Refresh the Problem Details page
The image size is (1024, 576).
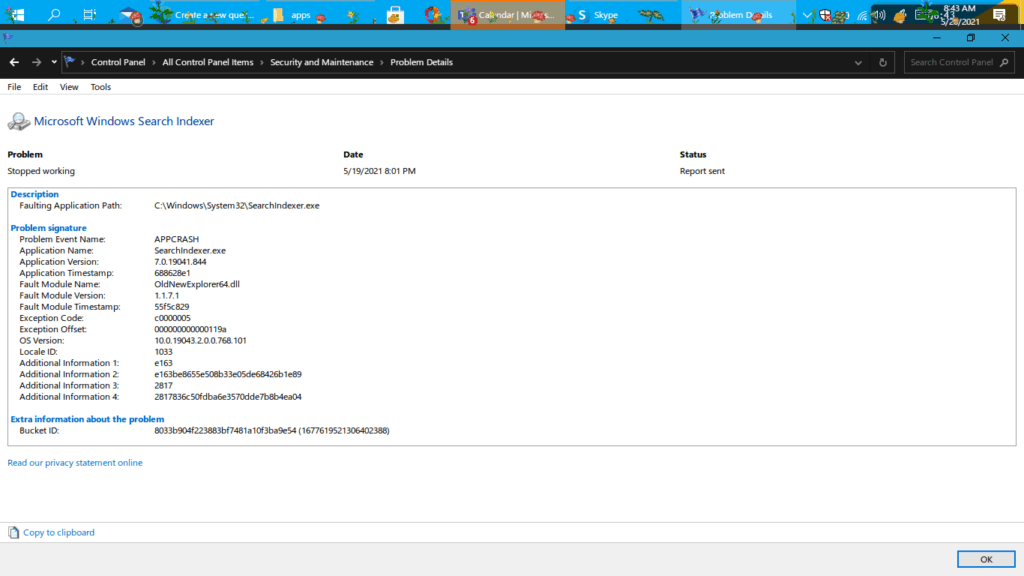pyautogui.click(x=881, y=62)
